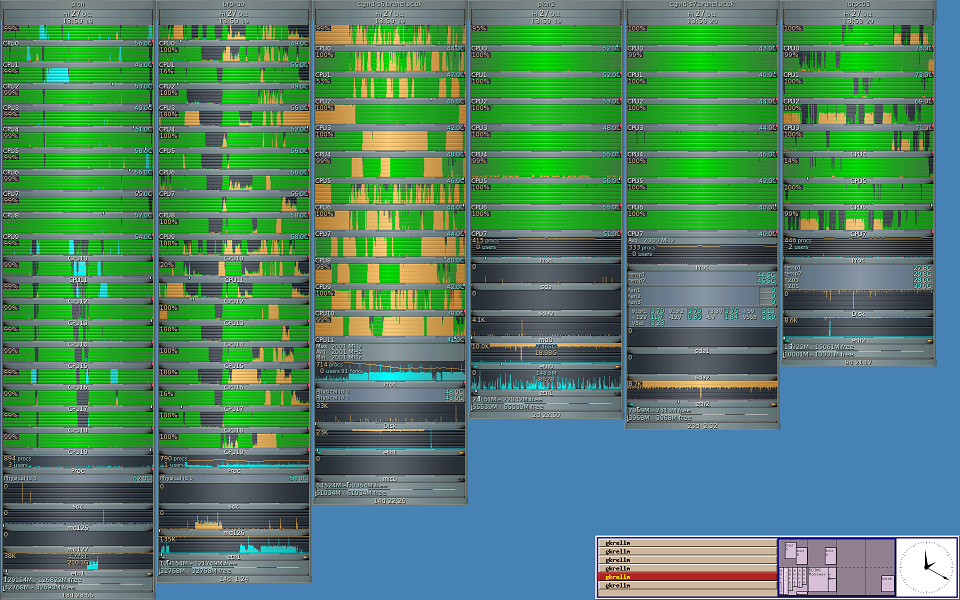Click the proc chart in cgmd-s7 monitor
Screen dimensions: 960x600
click(701, 256)
